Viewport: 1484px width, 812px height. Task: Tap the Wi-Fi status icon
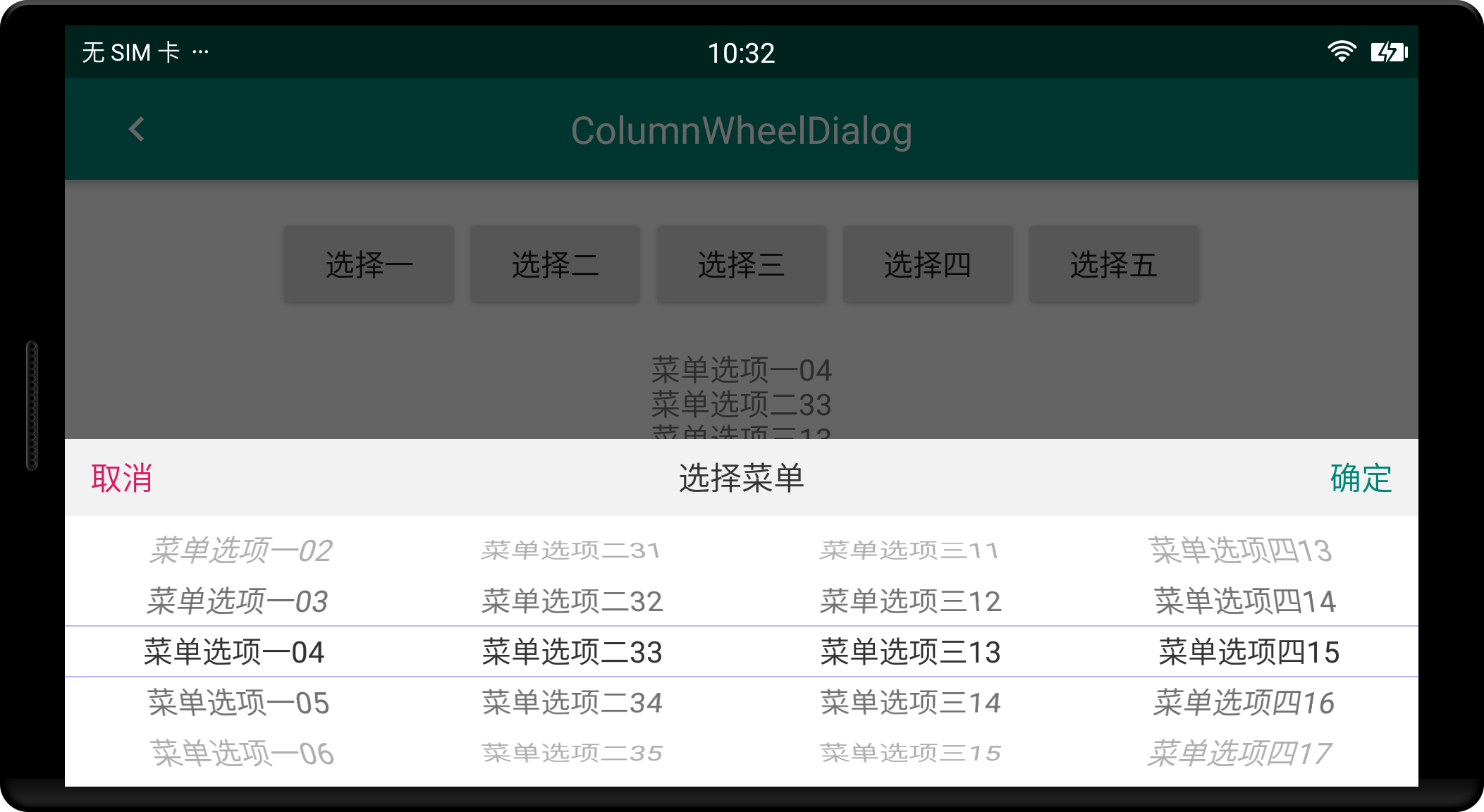(1341, 52)
